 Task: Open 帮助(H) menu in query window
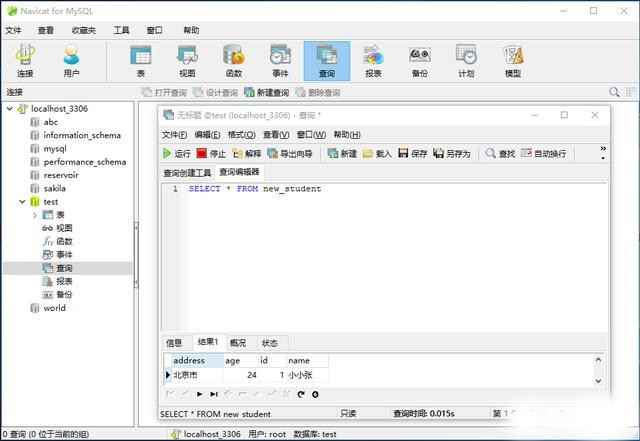pos(347,135)
